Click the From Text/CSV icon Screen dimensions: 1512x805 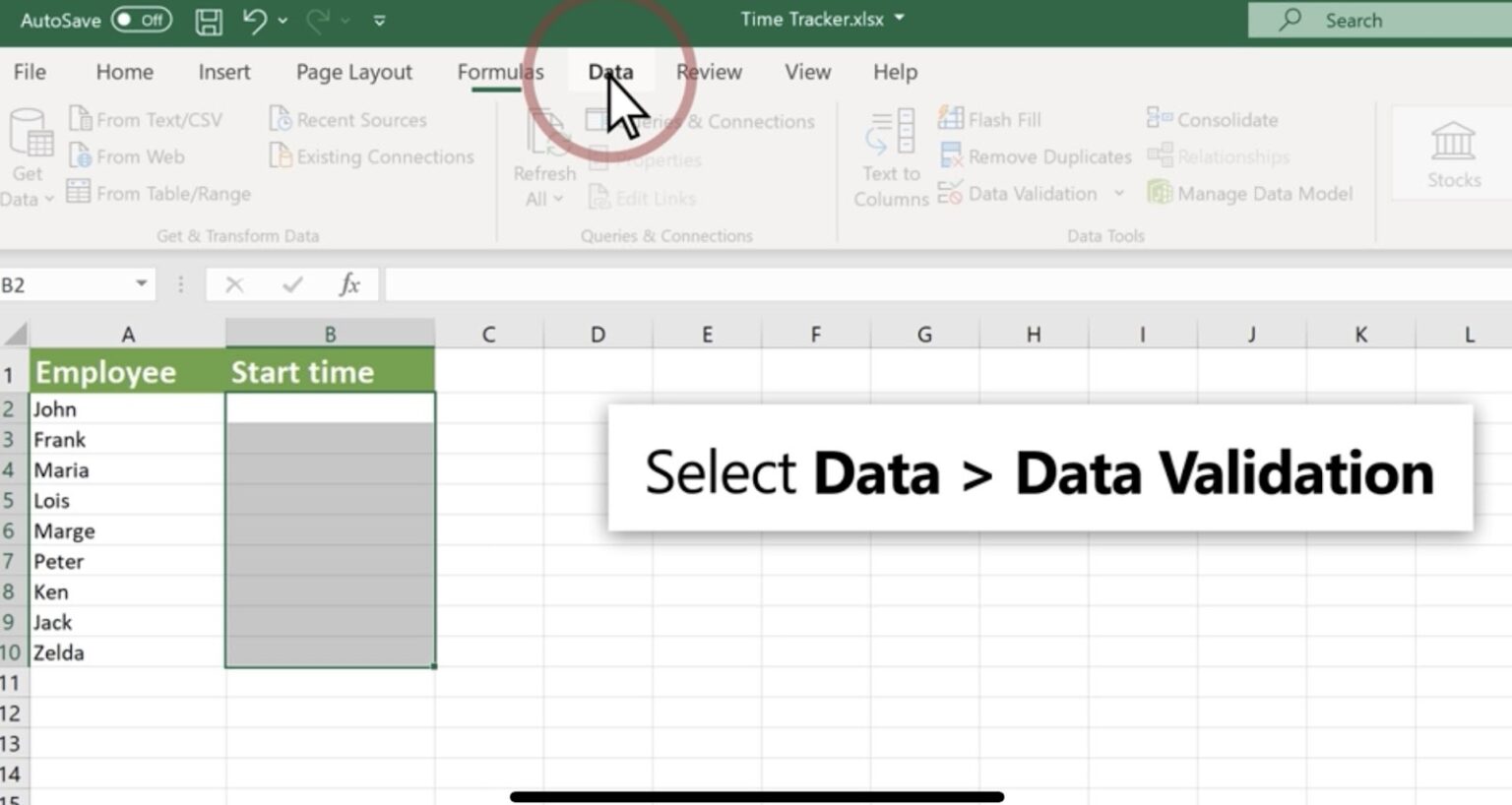(148, 118)
